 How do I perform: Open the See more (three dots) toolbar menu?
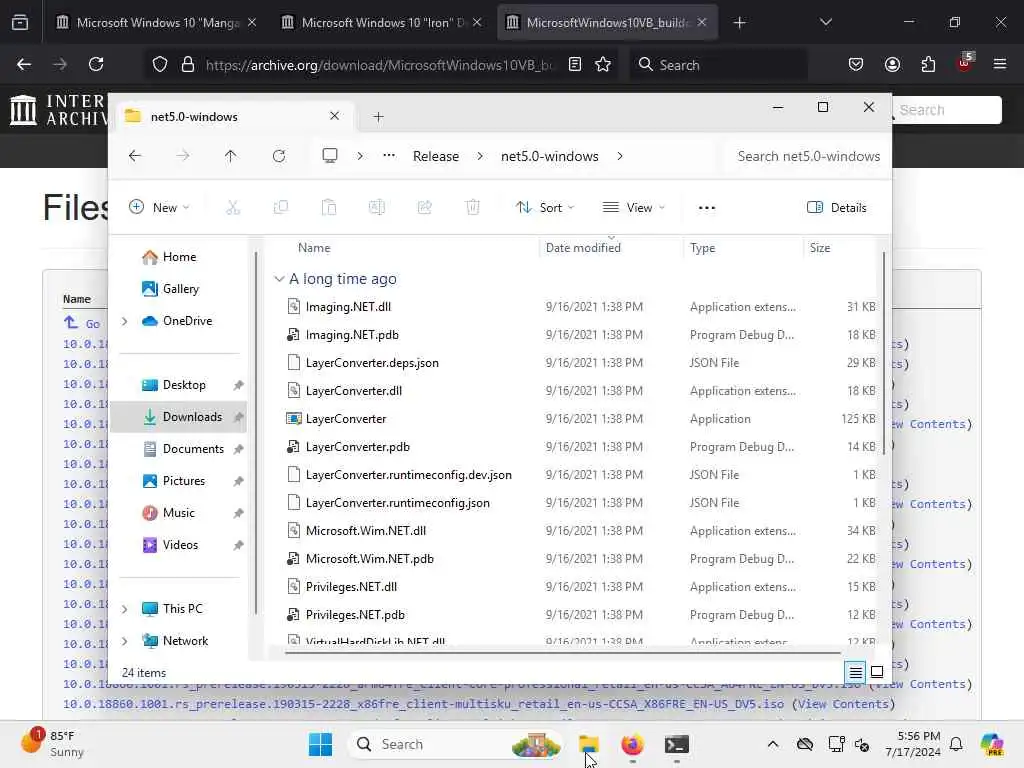click(x=707, y=208)
